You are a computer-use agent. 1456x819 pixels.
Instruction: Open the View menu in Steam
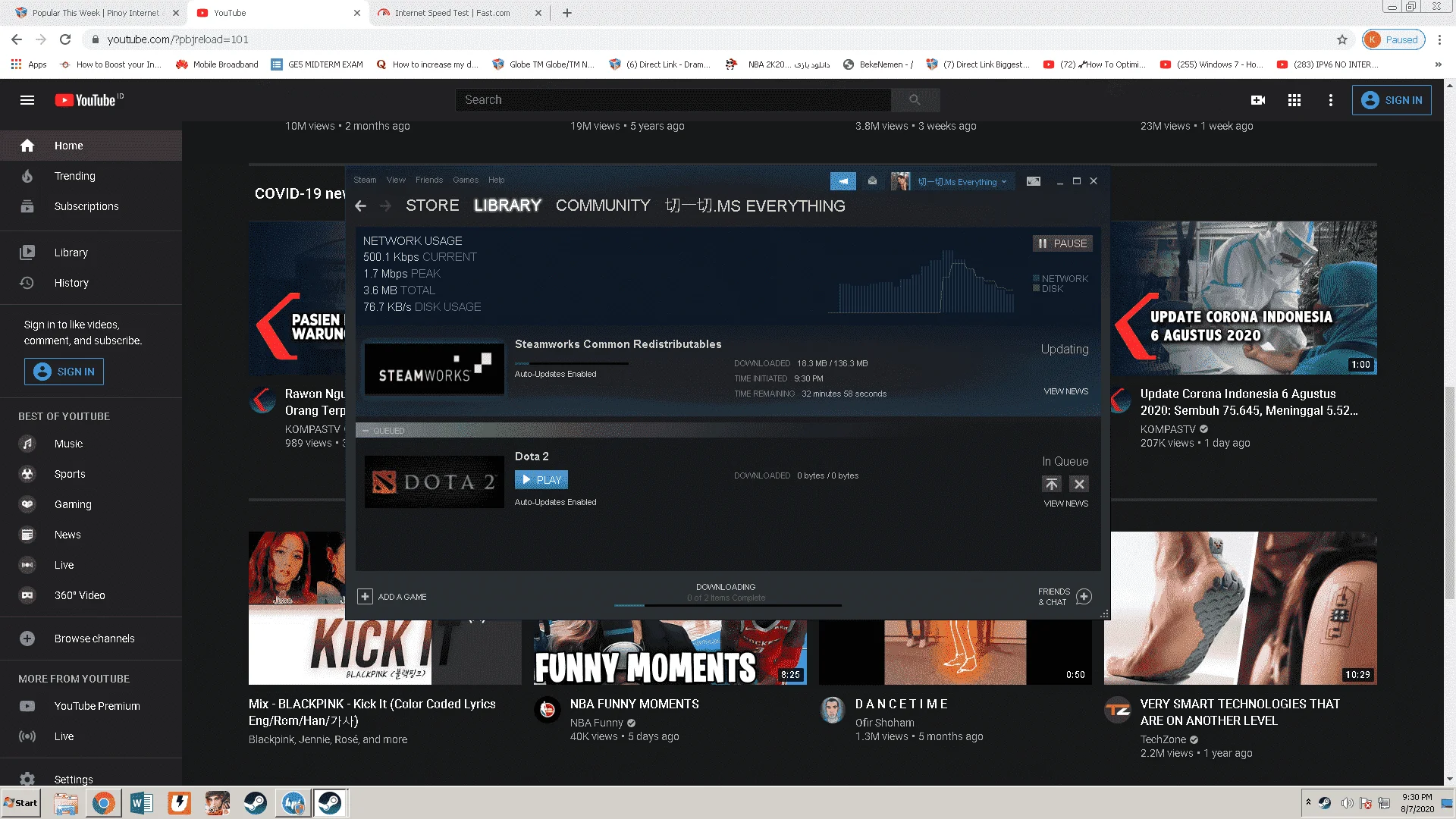pos(396,180)
